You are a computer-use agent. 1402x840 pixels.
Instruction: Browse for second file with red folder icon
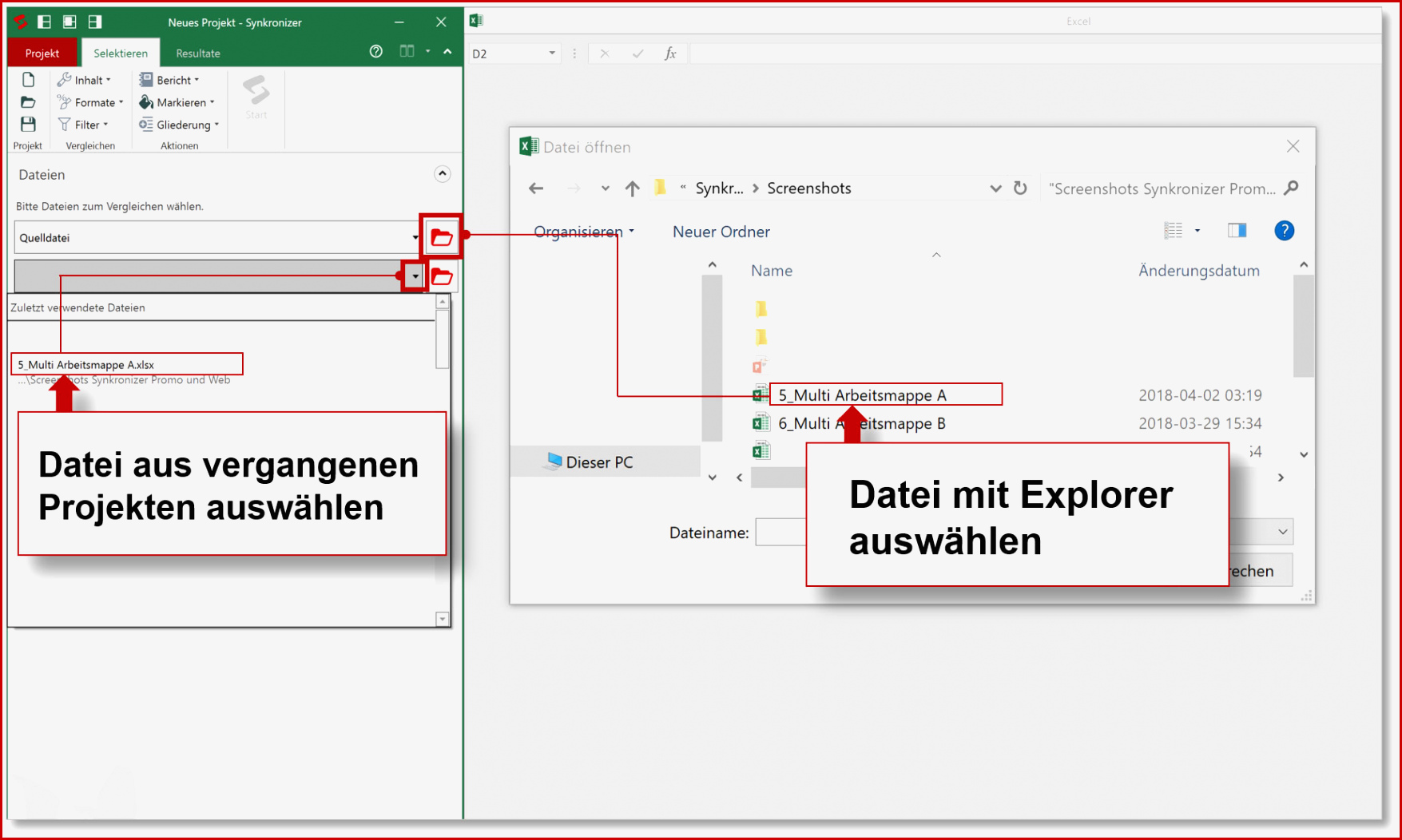pyautogui.click(x=442, y=276)
